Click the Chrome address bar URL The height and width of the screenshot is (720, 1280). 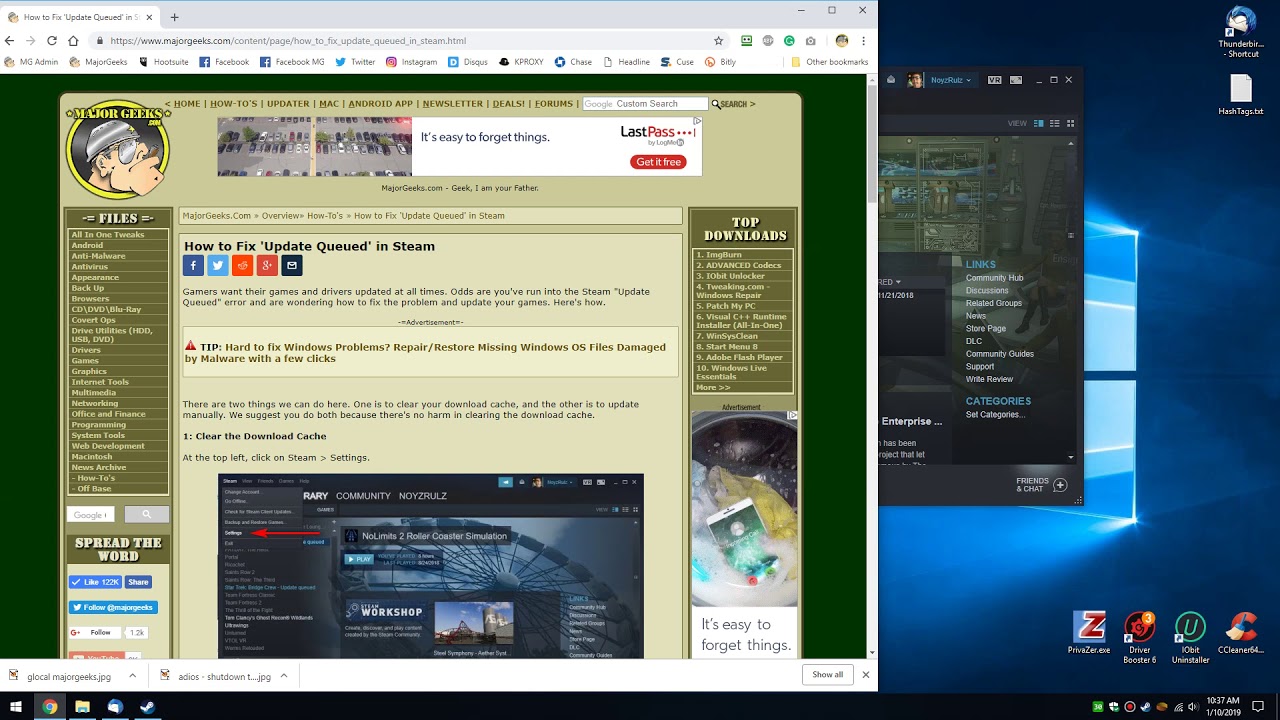pyautogui.click(x=288, y=41)
